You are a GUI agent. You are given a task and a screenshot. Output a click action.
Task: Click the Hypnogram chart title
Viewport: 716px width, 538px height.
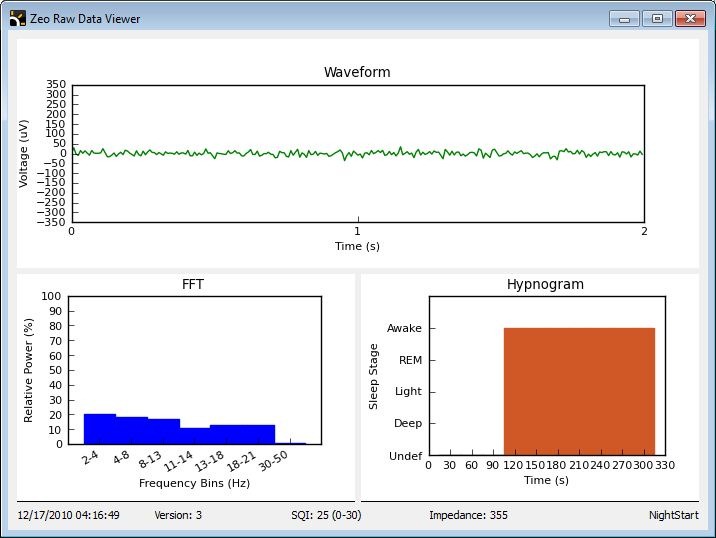point(545,284)
